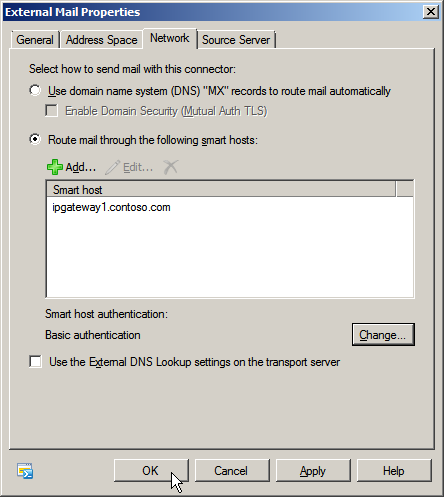Image resolution: width=444 pixels, height=497 pixels.
Task: Select Route mail through smart hosts option
Action: [x=35, y=139]
